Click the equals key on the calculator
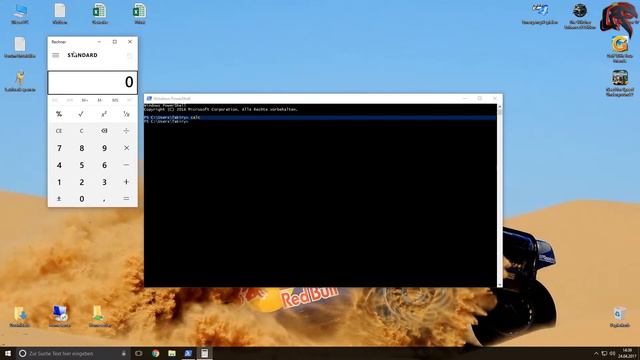Viewport: 640px width, 360px height. tap(126, 199)
